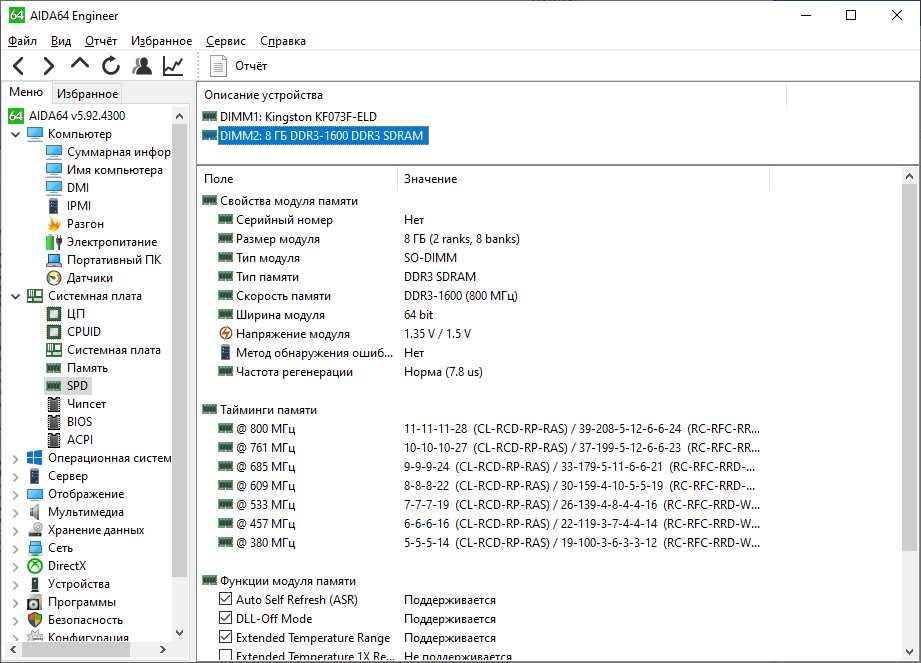Select the DIMM1 memory module icon
The height and width of the screenshot is (663, 921).
(209, 116)
